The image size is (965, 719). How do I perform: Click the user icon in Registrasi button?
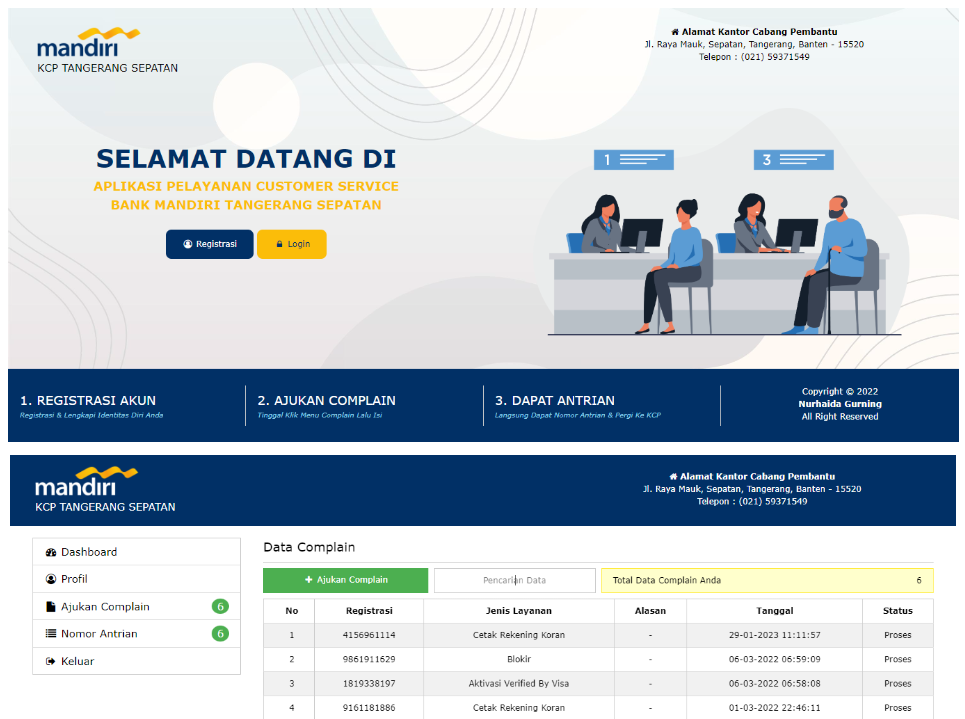[188, 244]
